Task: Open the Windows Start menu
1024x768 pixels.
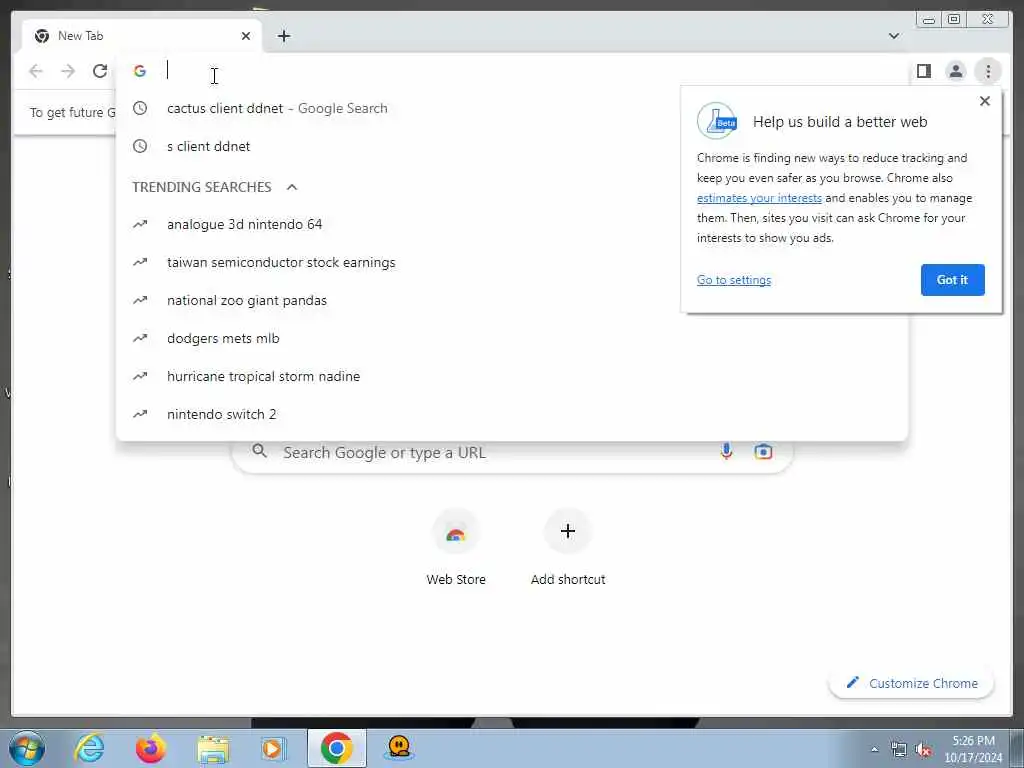Action: (x=26, y=748)
